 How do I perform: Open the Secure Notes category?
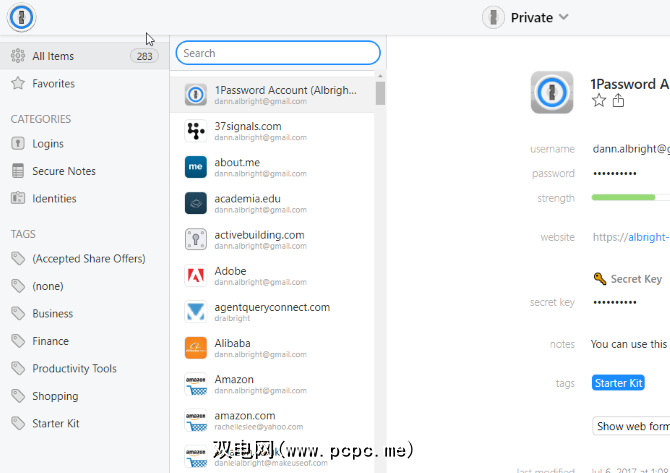pos(85,171)
